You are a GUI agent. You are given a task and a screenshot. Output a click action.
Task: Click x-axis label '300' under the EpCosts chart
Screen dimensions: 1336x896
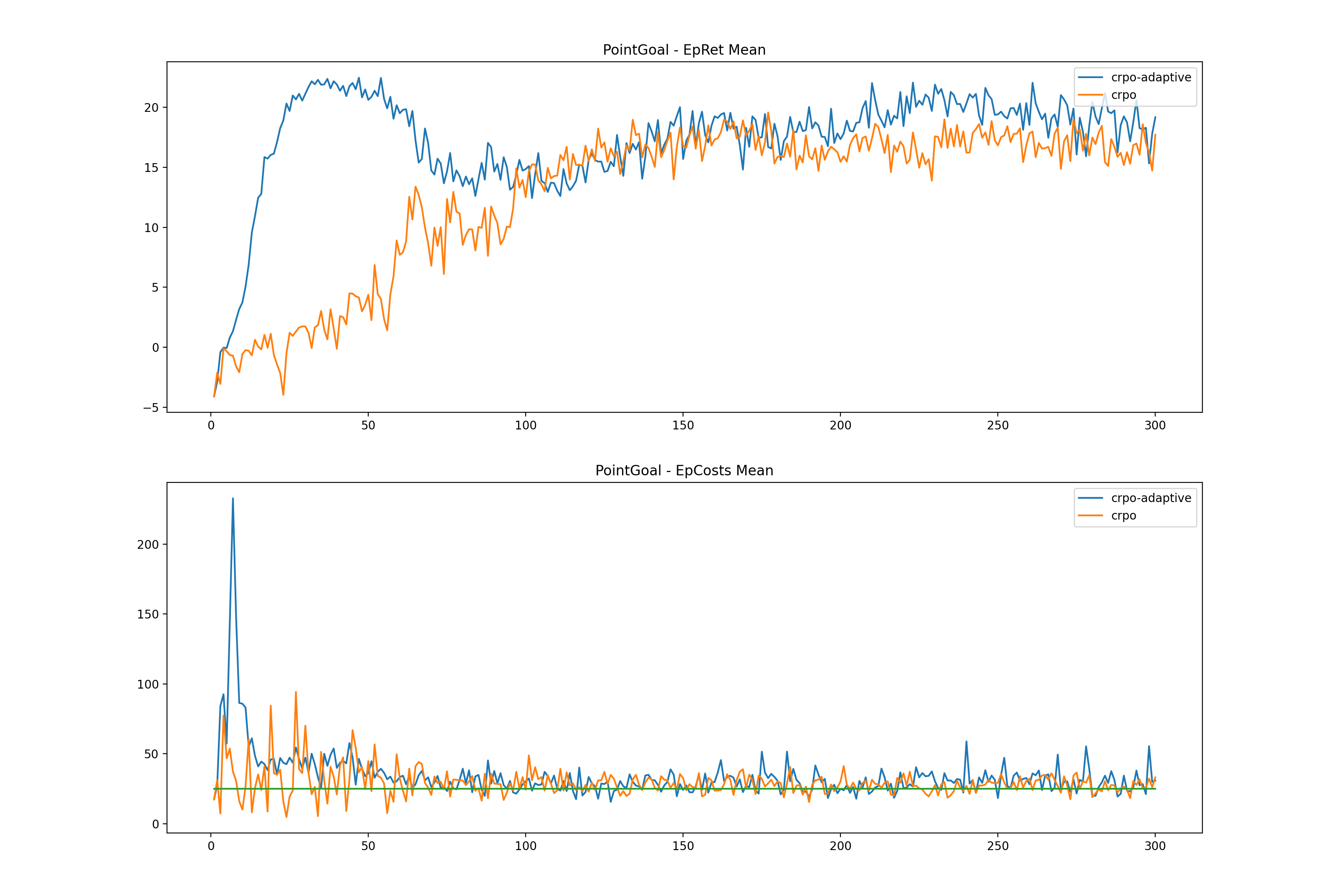[x=1155, y=846]
